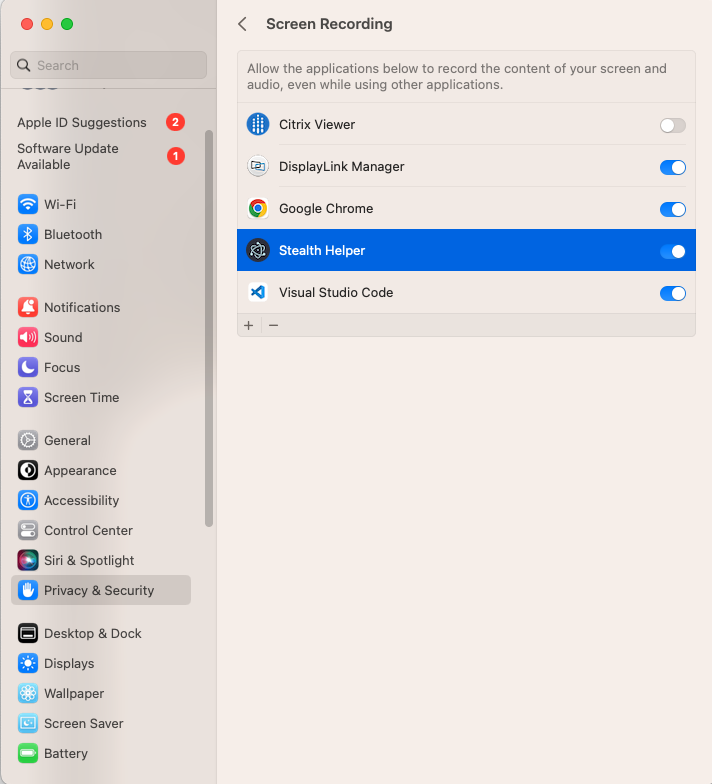The image size is (712, 784).
Task: Click the Desktop & Dock icon
Action: [x=28, y=634]
